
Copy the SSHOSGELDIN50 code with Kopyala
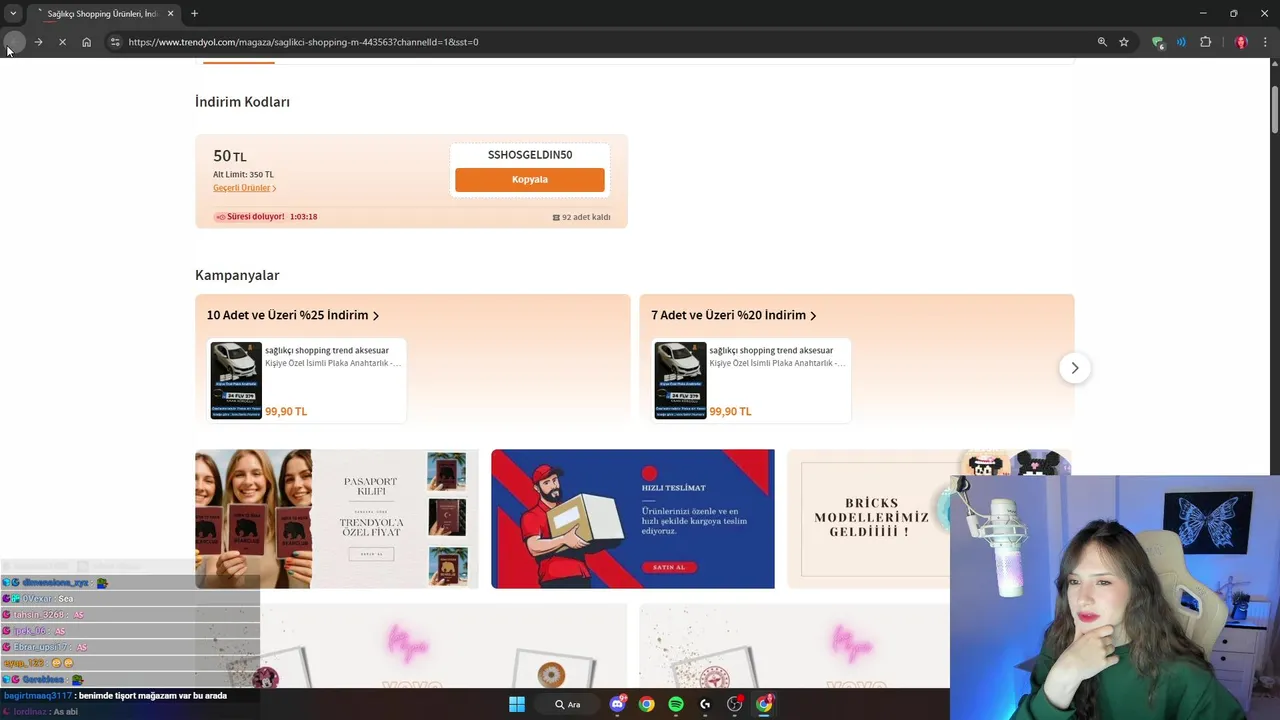click(x=529, y=180)
